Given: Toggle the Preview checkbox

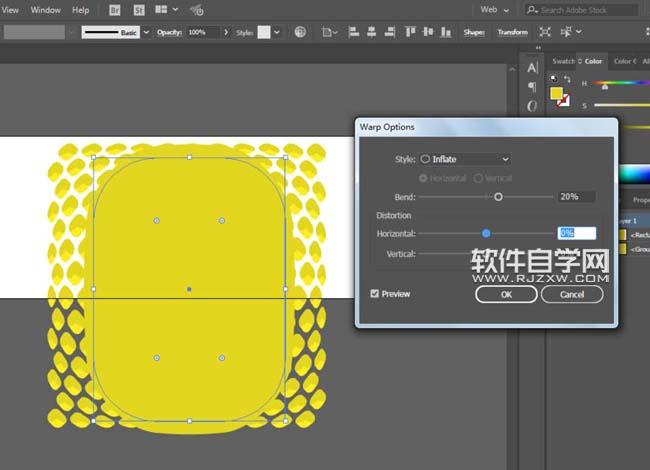Looking at the screenshot, I should coord(375,294).
